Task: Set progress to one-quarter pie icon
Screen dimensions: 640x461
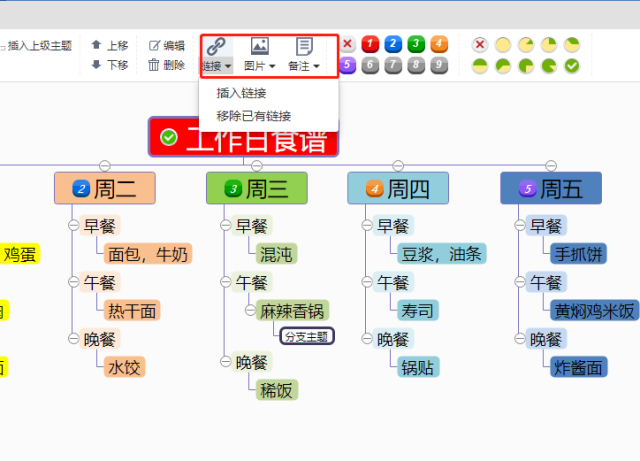Action: (x=549, y=45)
